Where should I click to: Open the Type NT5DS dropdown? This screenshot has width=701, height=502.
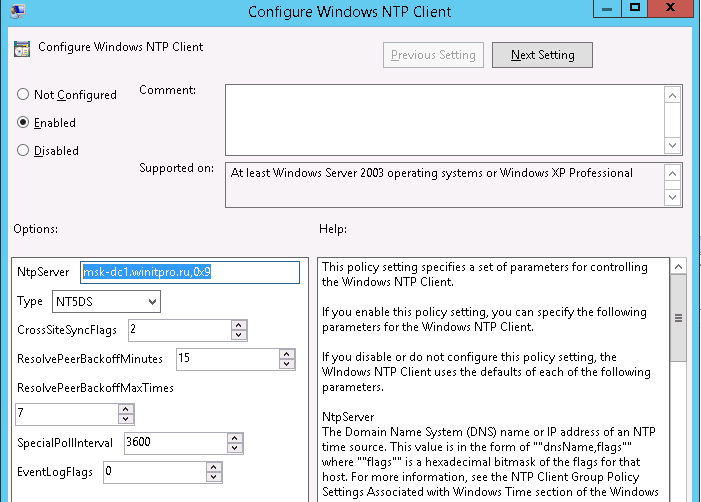106,302
